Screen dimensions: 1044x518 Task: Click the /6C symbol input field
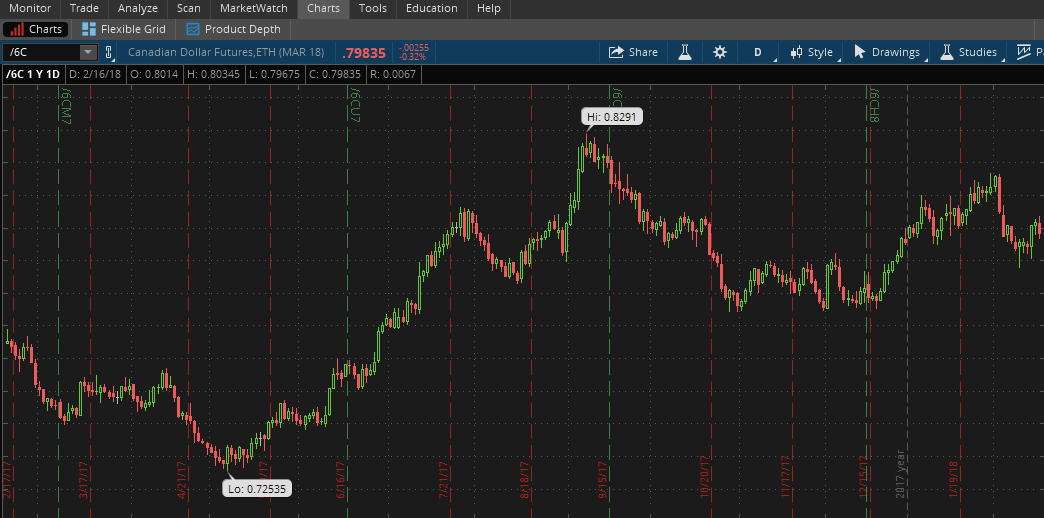pos(41,52)
